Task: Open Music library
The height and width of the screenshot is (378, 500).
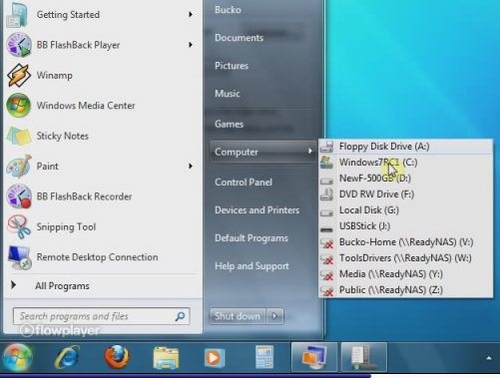Action: pyautogui.click(x=227, y=94)
